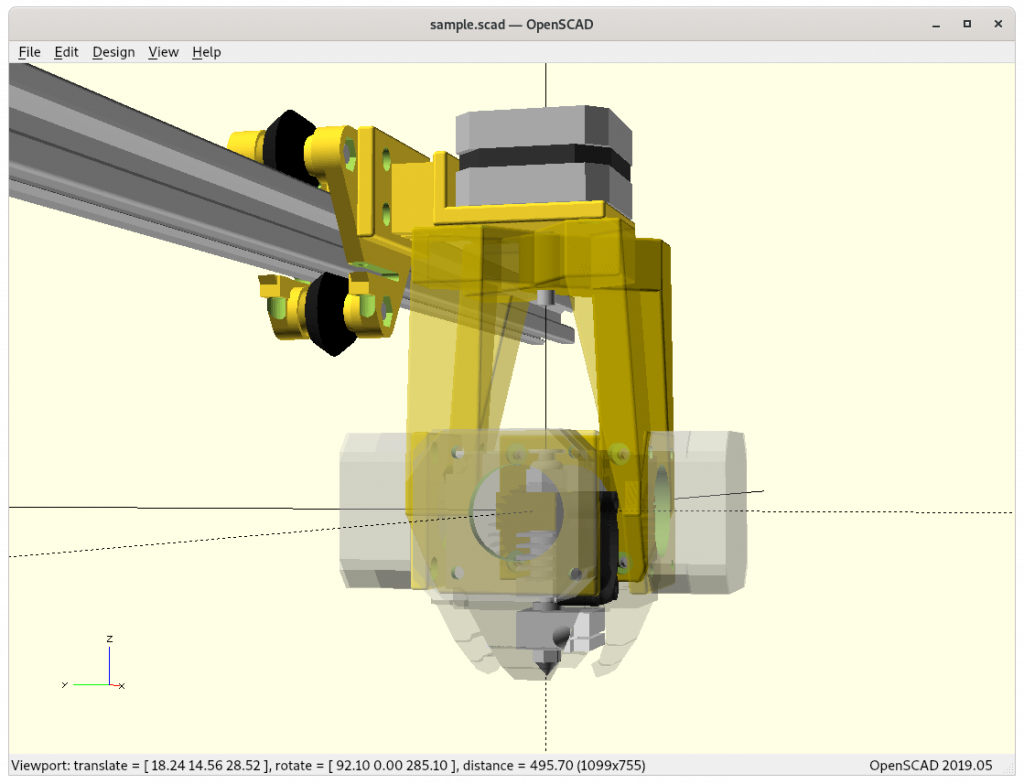Screen dimensions: 1024x784
Task: Select the lower black V-wheel
Action: [331, 314]
